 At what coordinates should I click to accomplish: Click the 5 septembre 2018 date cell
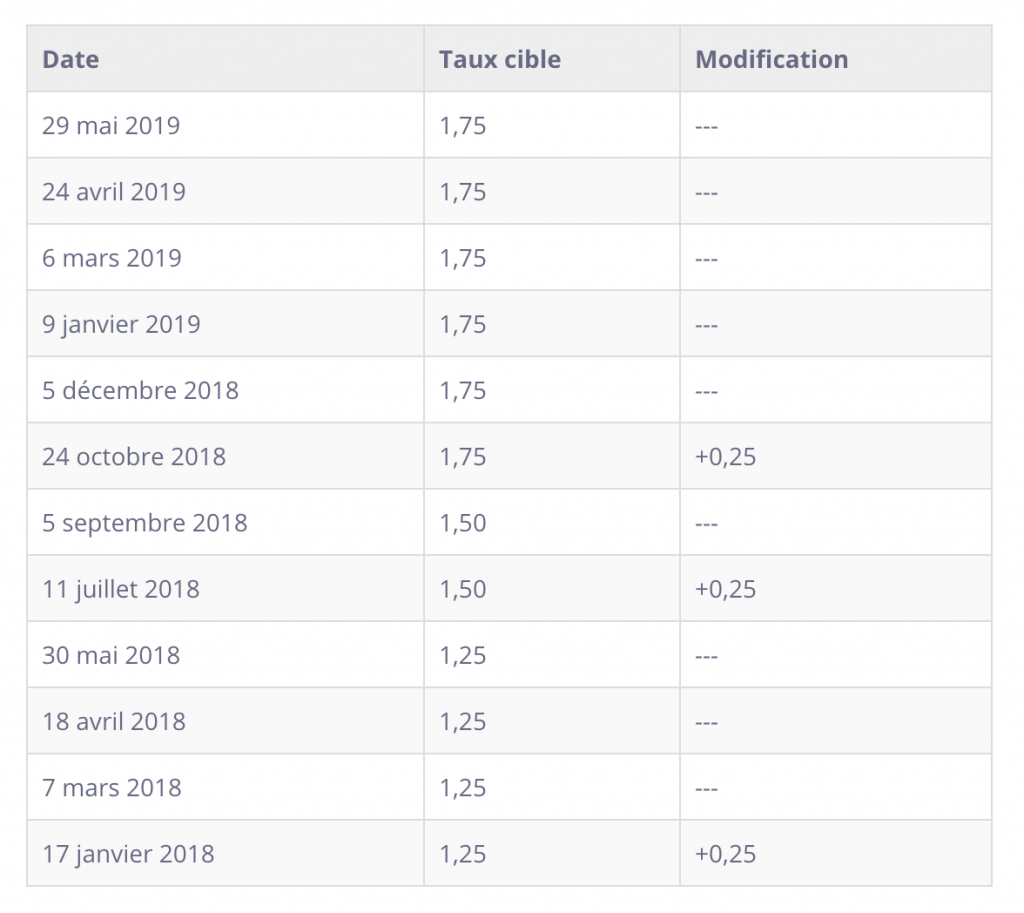(x=144, y=523)
